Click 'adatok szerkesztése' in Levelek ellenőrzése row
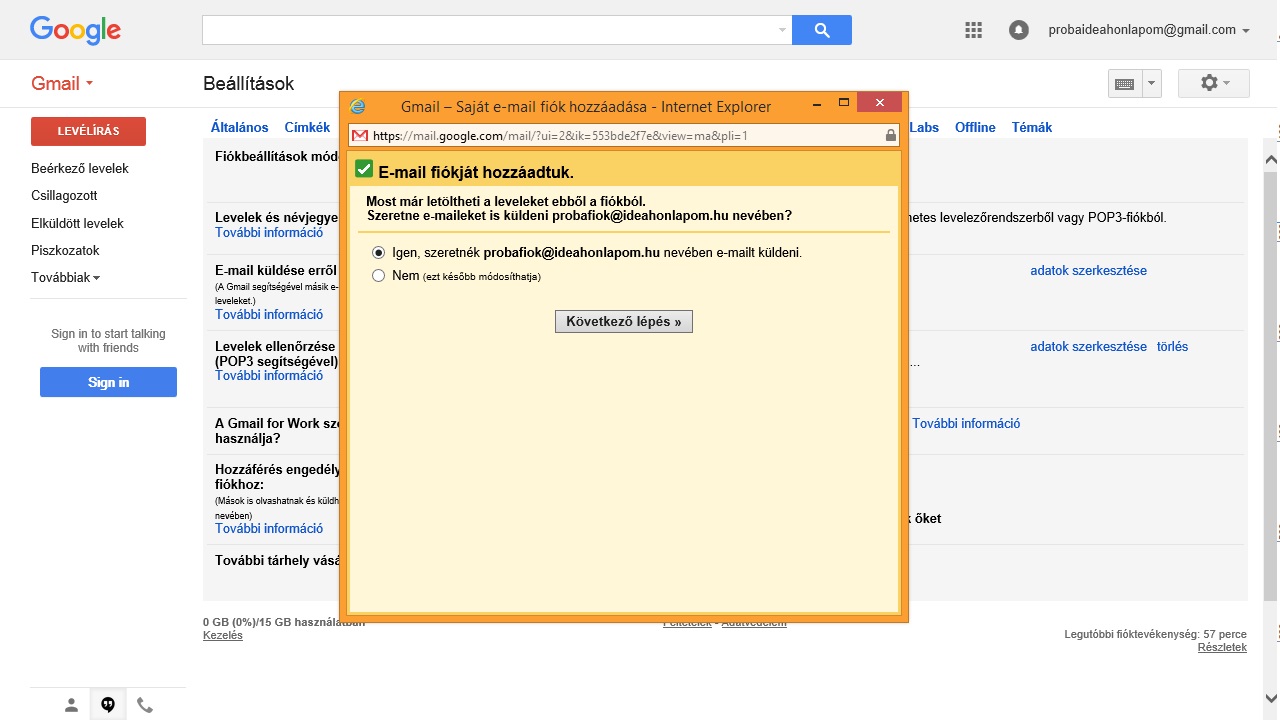The height and width of the screenshot is (720, 1280). (1088, 346)
